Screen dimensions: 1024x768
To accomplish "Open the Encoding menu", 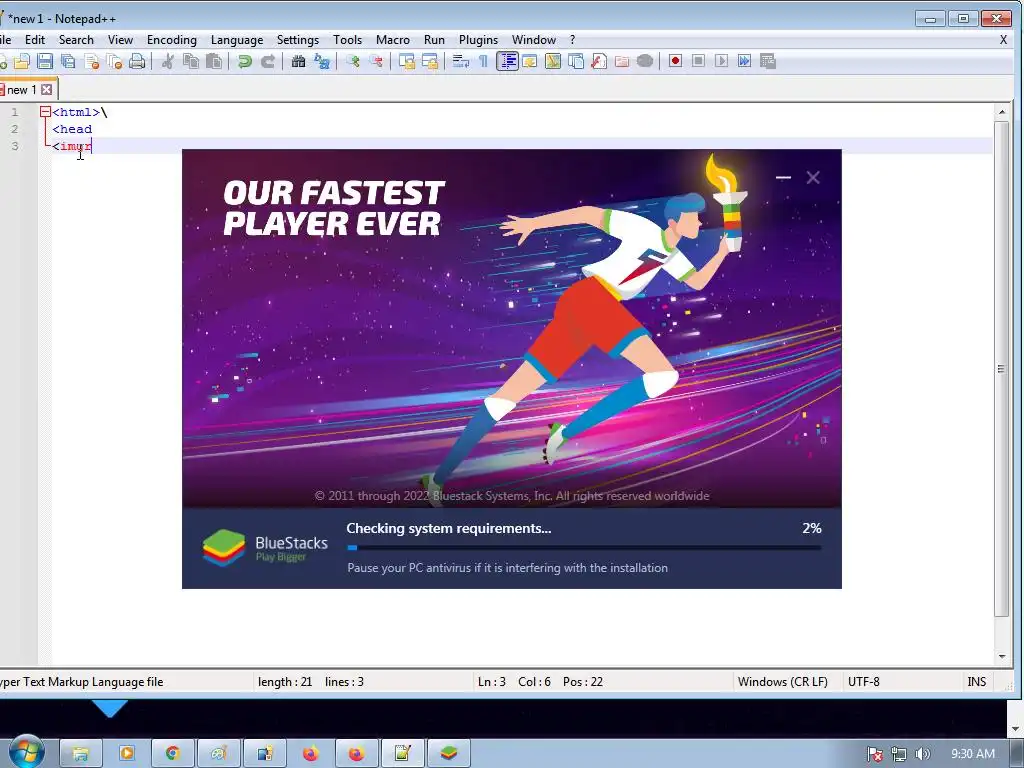I will (172, 40).
